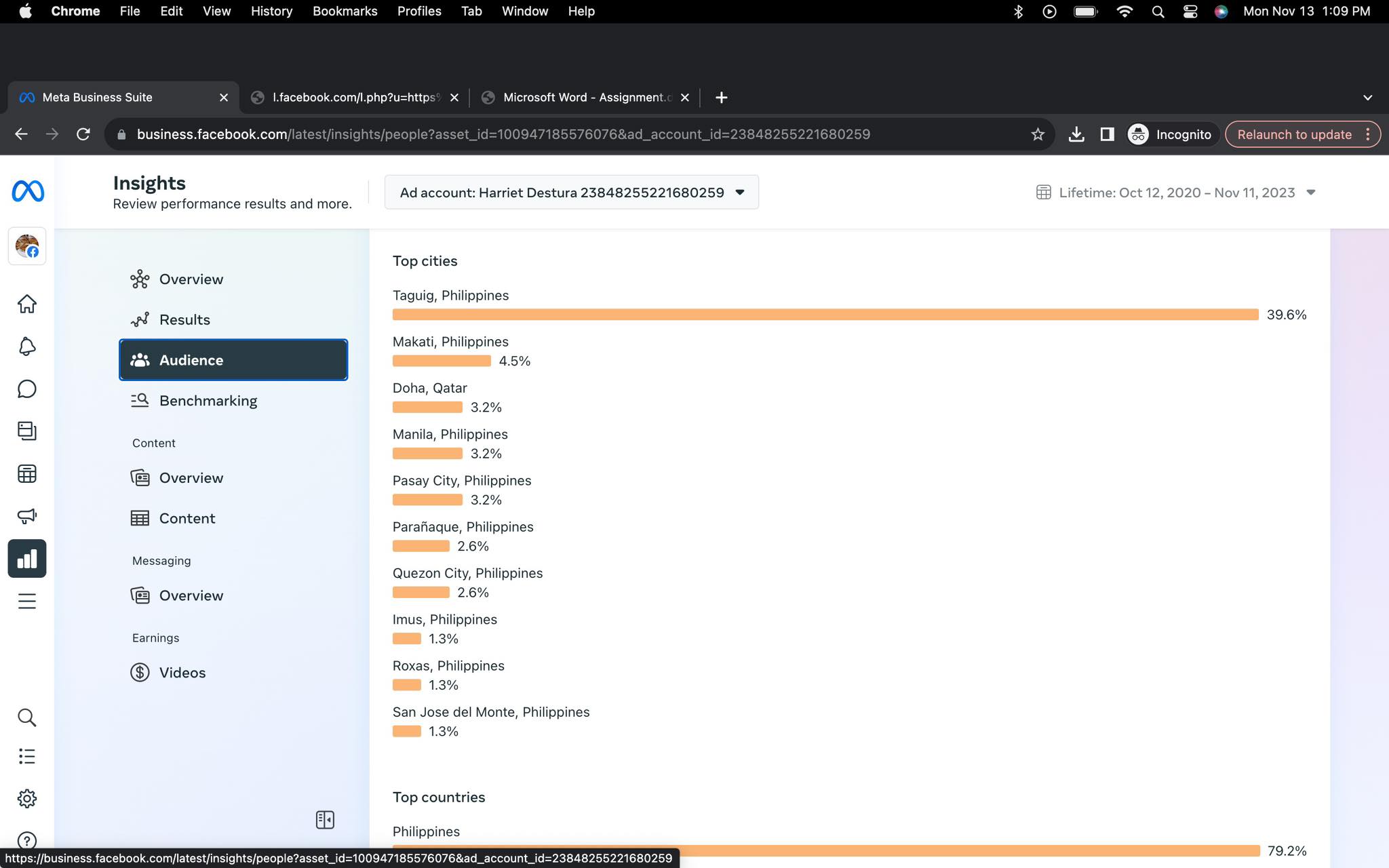
Task: Click the sidebar search magnifier icon
Action: (26, 717)
